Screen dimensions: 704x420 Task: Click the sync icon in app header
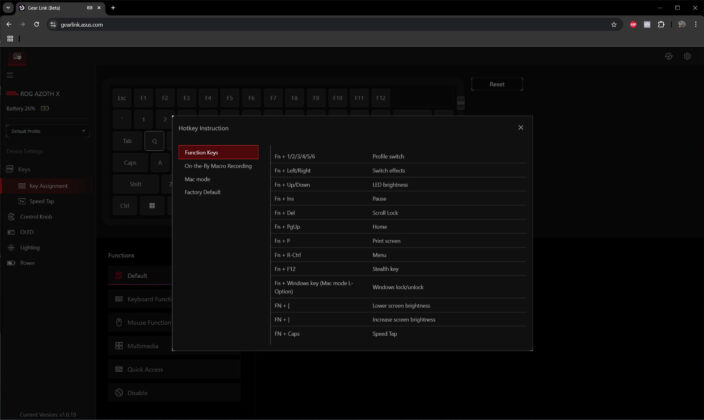(x=669, y=56)
